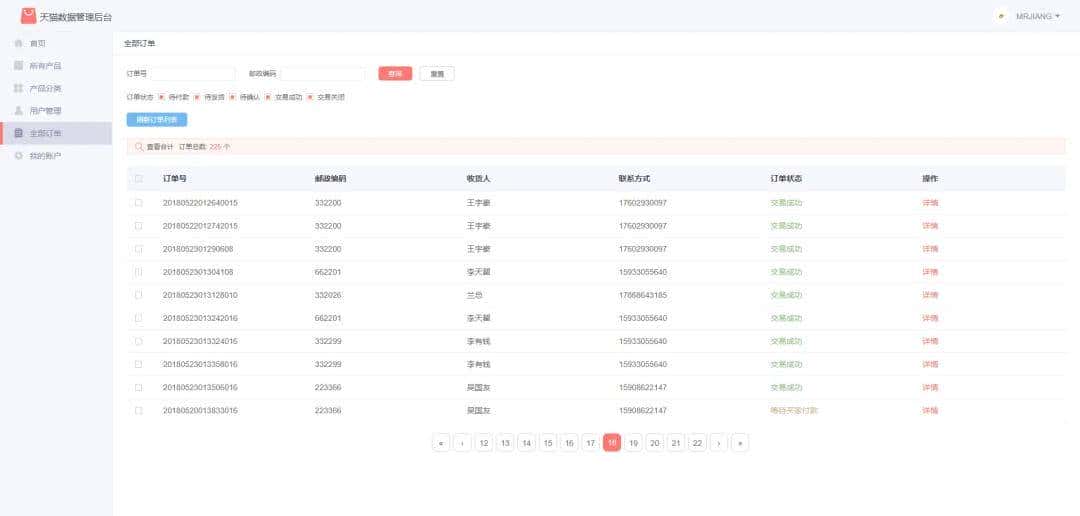
Task: Tick the checkbox for order 20180522012742015
Action: pos(138,226)
